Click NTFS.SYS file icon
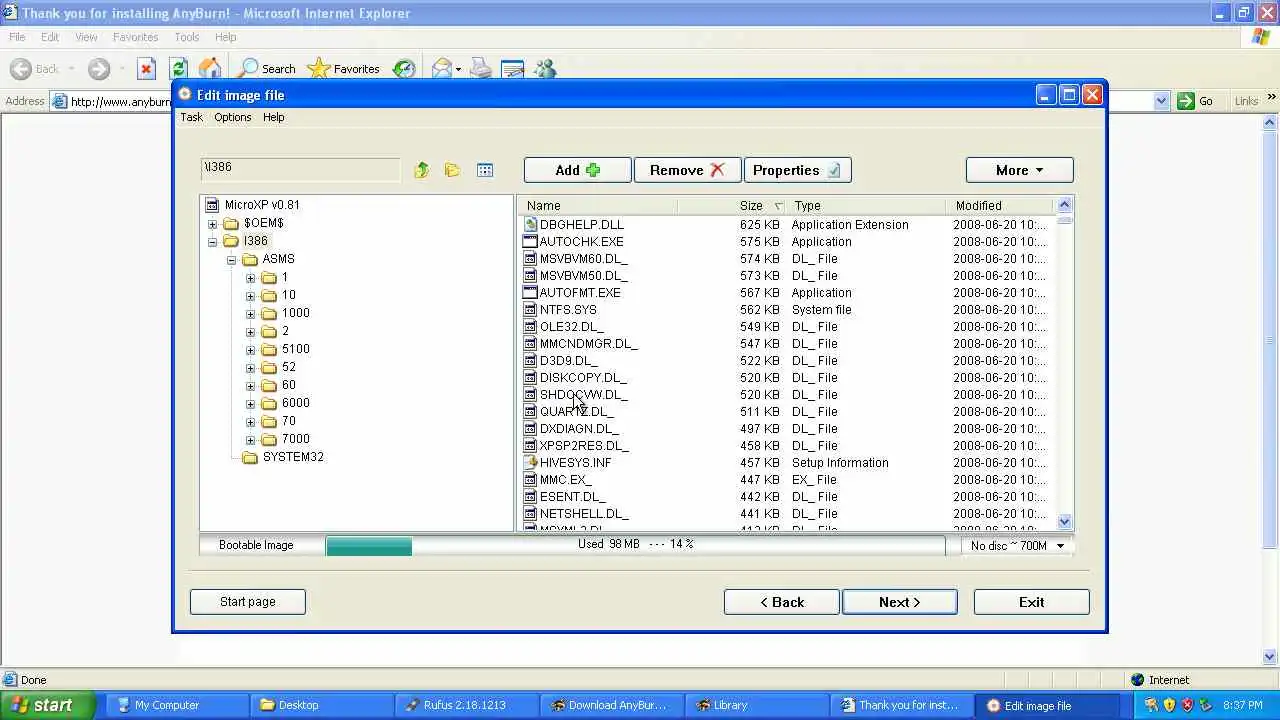Image resolution: width=1280 pixels, height=720 pixels. click(x=531, y=310)
